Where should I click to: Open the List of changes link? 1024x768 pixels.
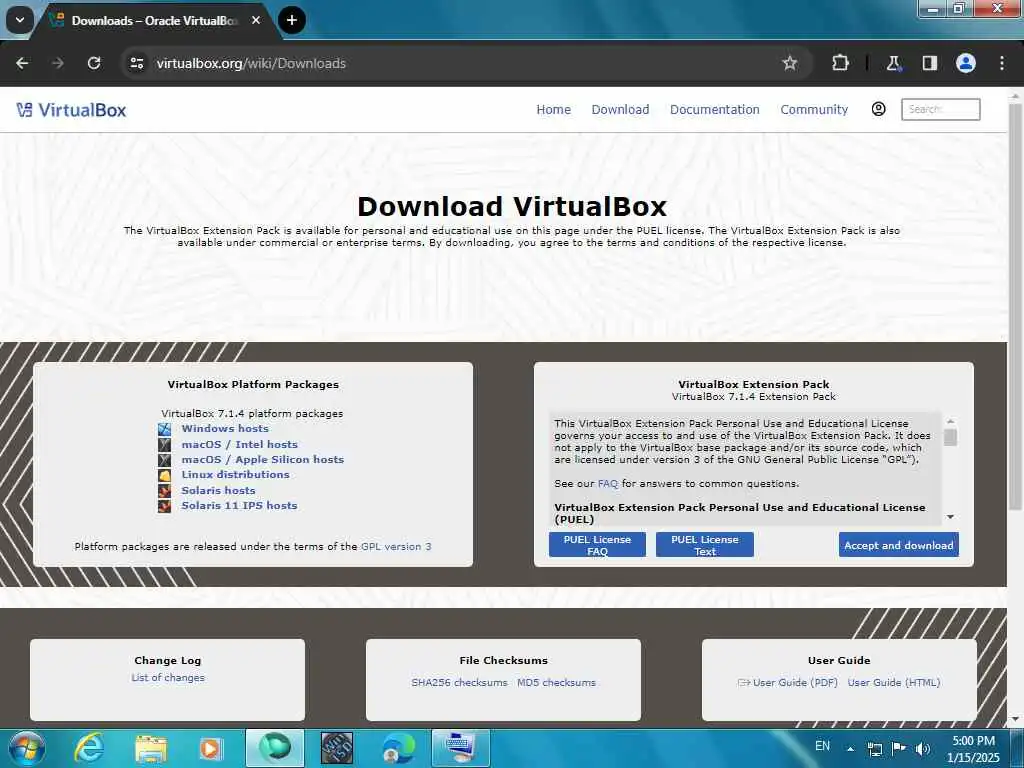tap(168, 678)
